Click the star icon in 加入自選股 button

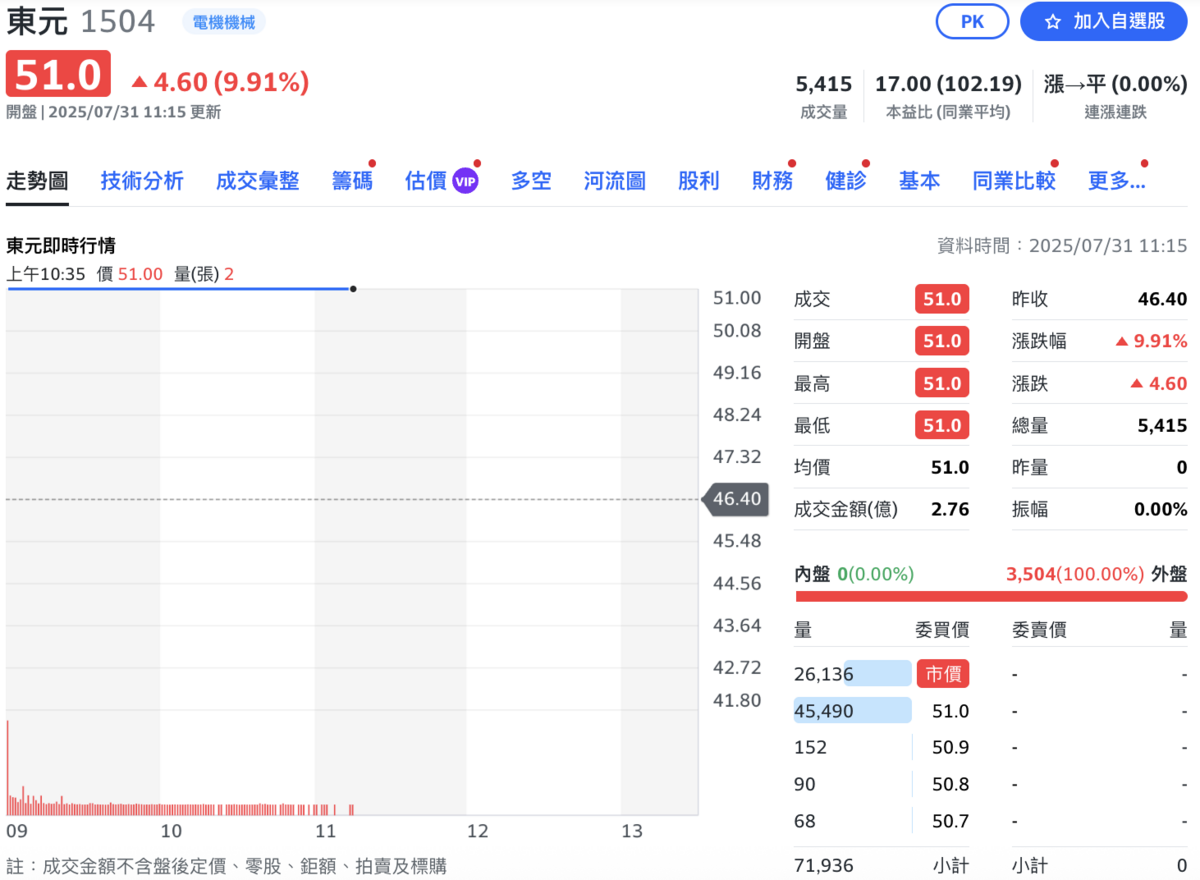point(1052,21)
